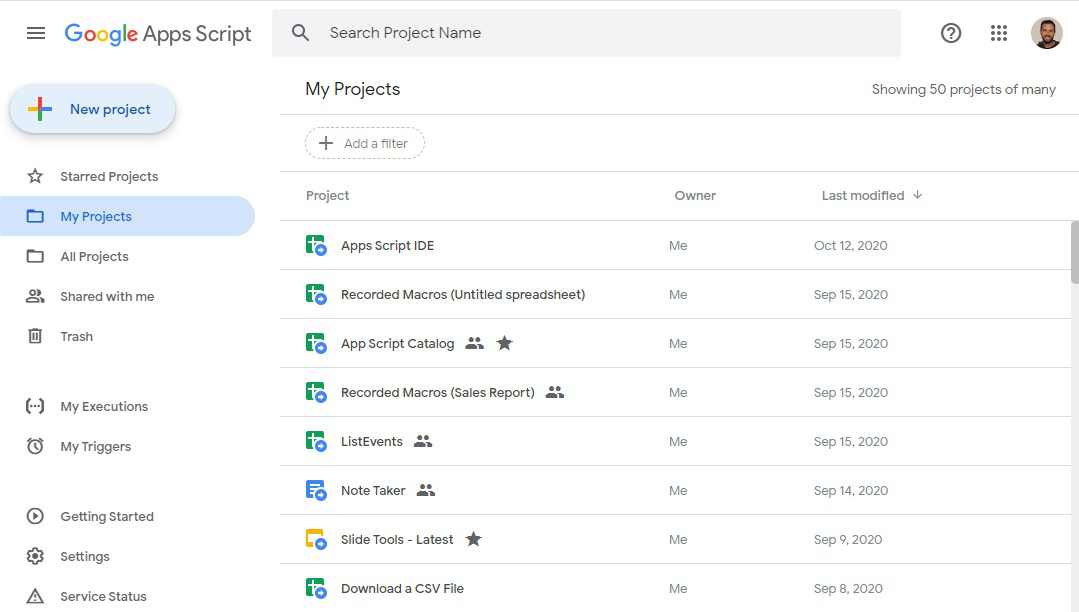Click the Project column header
The height and width of the screenshot is (612, 1079).
(328, 196)
